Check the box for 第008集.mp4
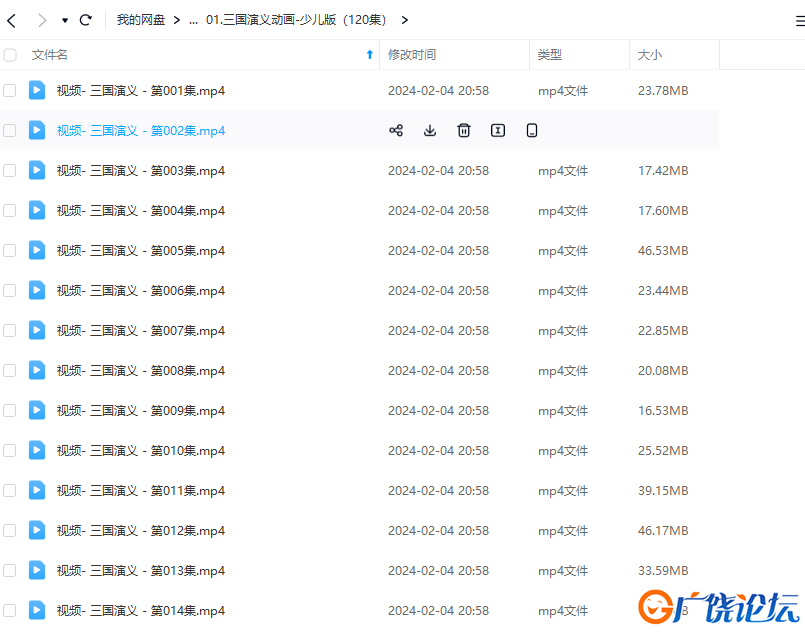 click(10, 371)
